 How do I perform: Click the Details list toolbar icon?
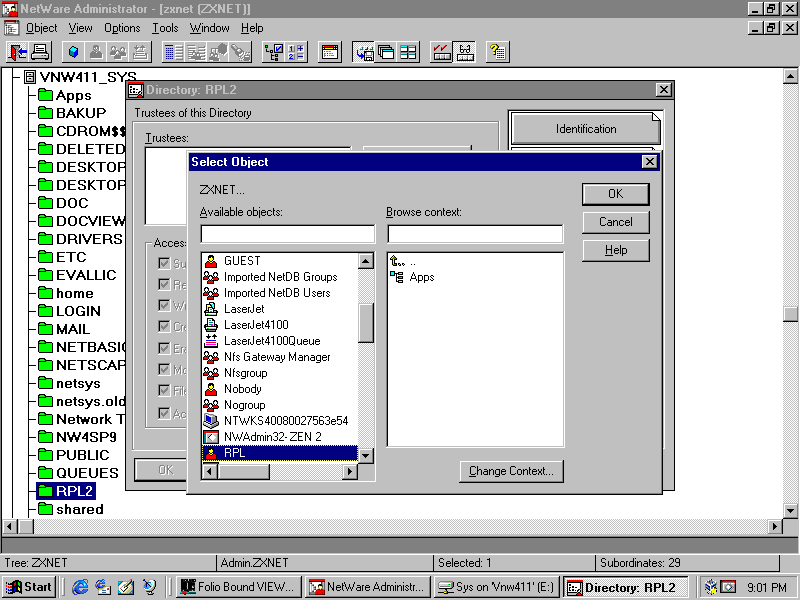pos(173,52)
